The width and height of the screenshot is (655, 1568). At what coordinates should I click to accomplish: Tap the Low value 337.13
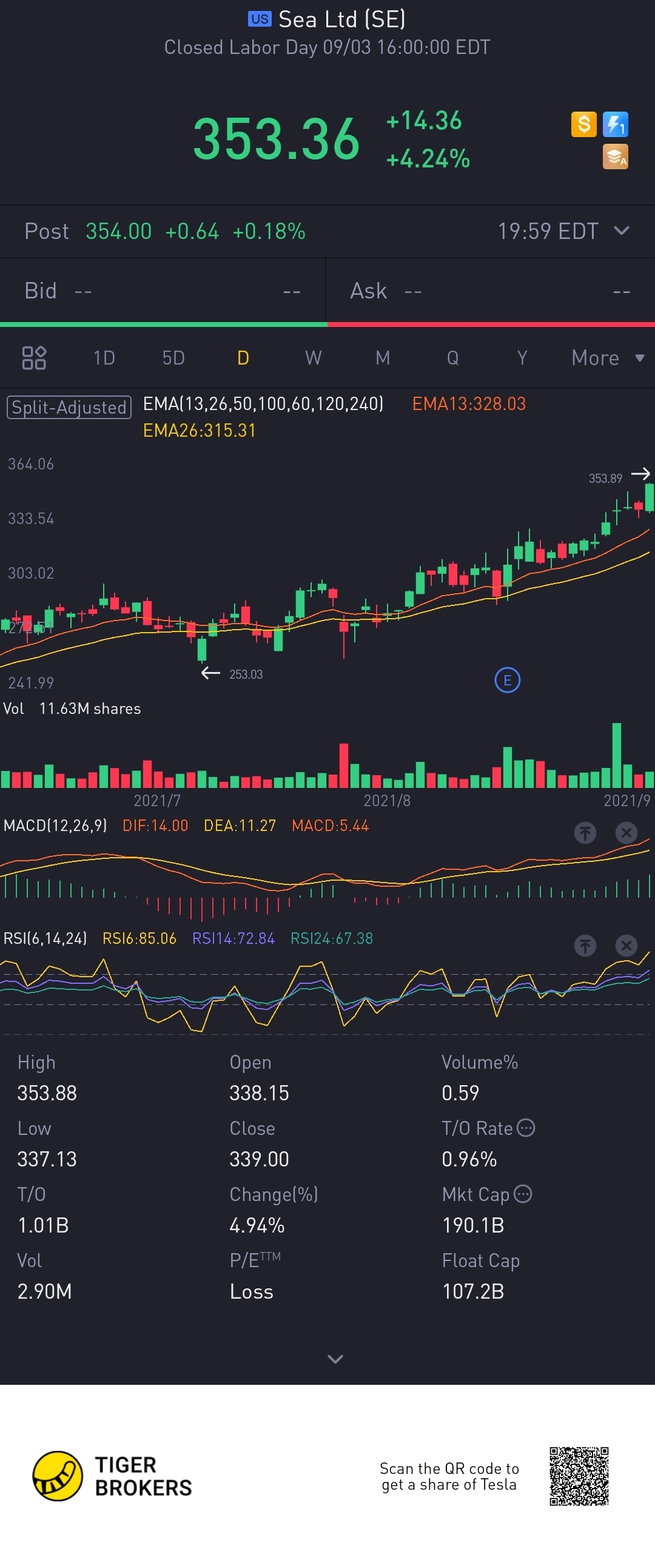point(47,1159)
